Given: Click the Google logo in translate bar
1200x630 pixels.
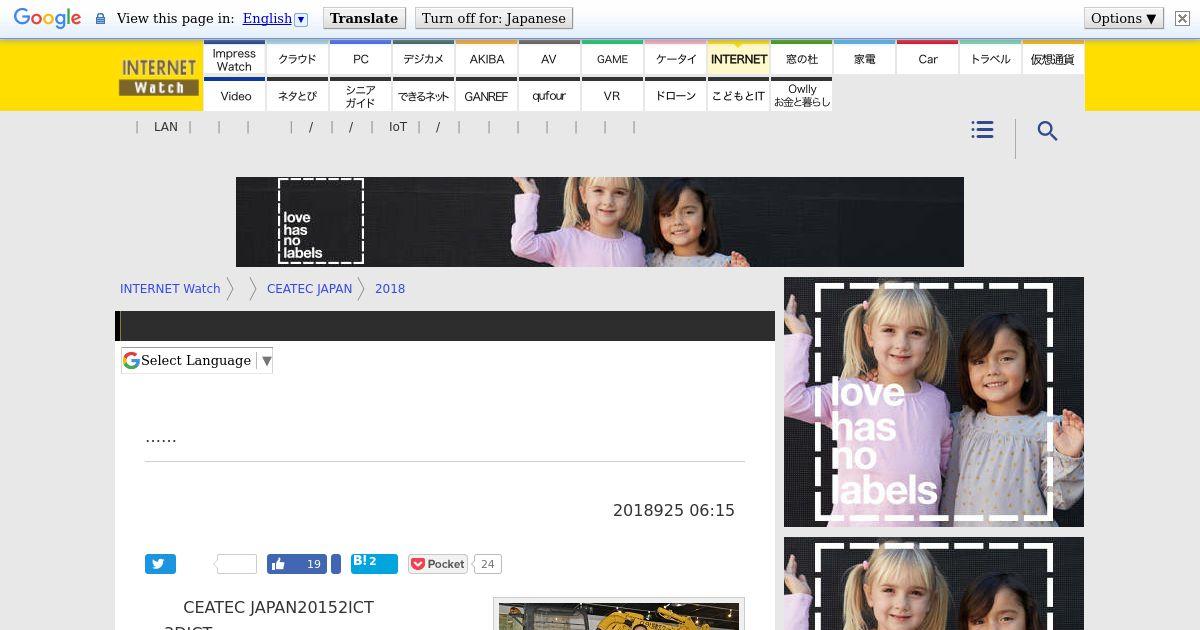Looking at the screenshot, I should click(x=47, y=18).
